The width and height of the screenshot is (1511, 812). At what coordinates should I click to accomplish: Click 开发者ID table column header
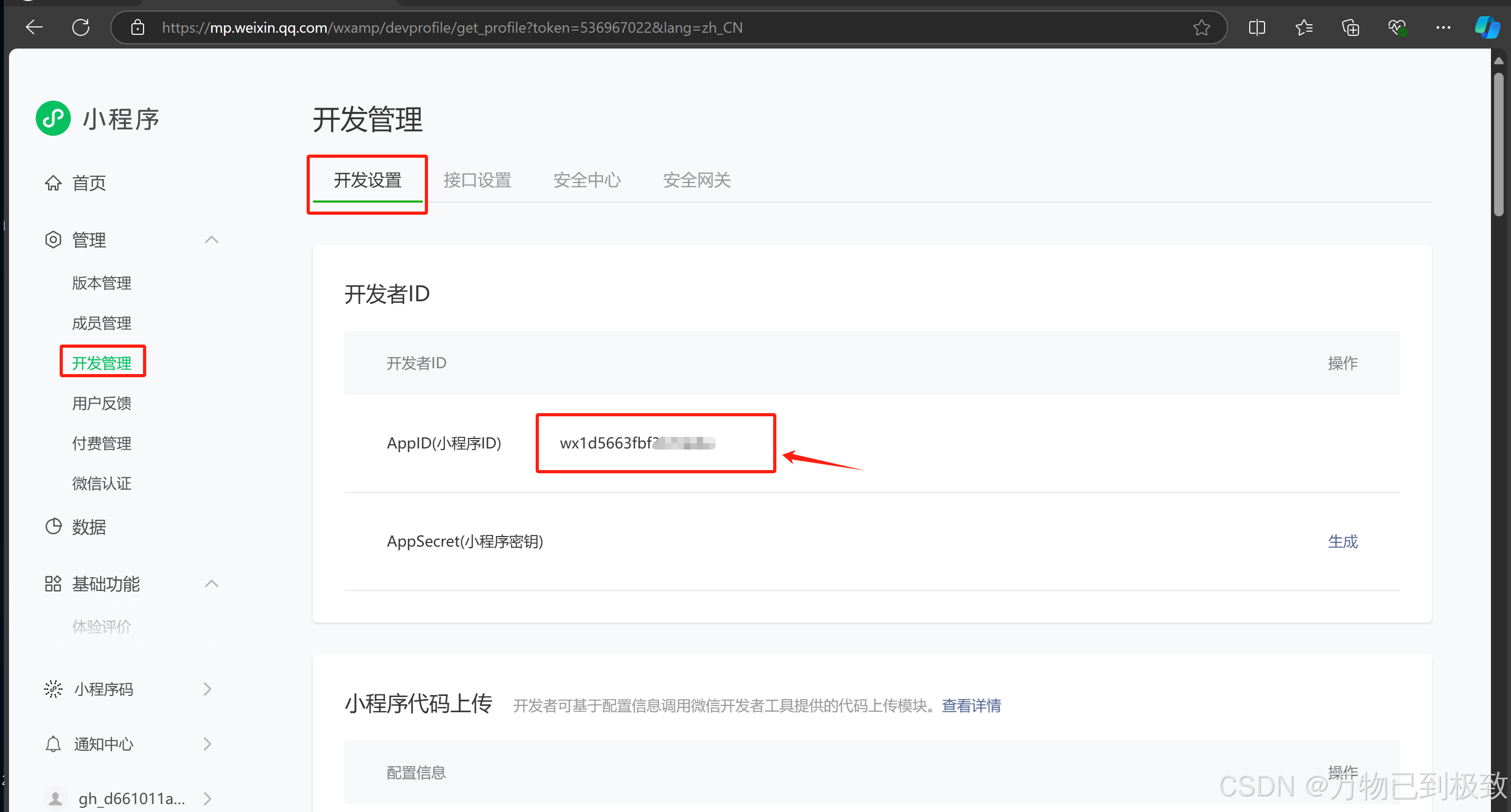click(416, 363)
